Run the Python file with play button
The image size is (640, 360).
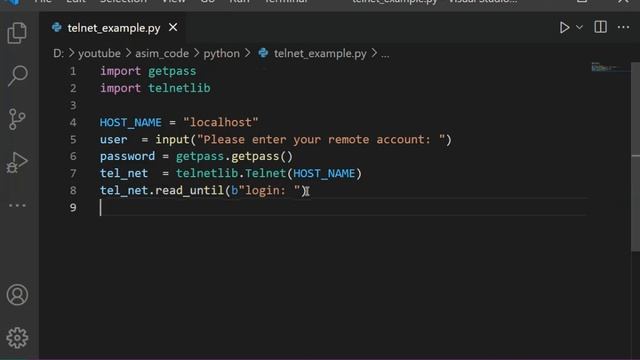tap(564, 27)
